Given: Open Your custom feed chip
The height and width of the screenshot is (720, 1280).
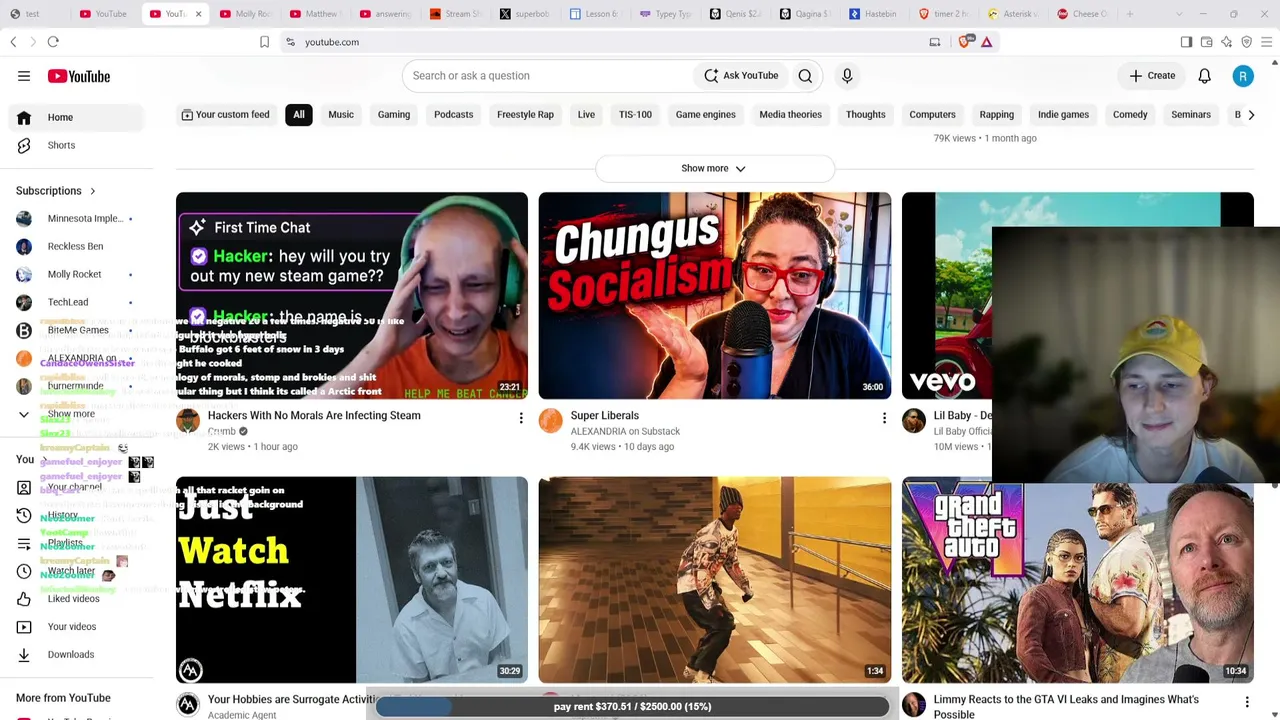Looking at the screenshot, I should click(226, 115).
